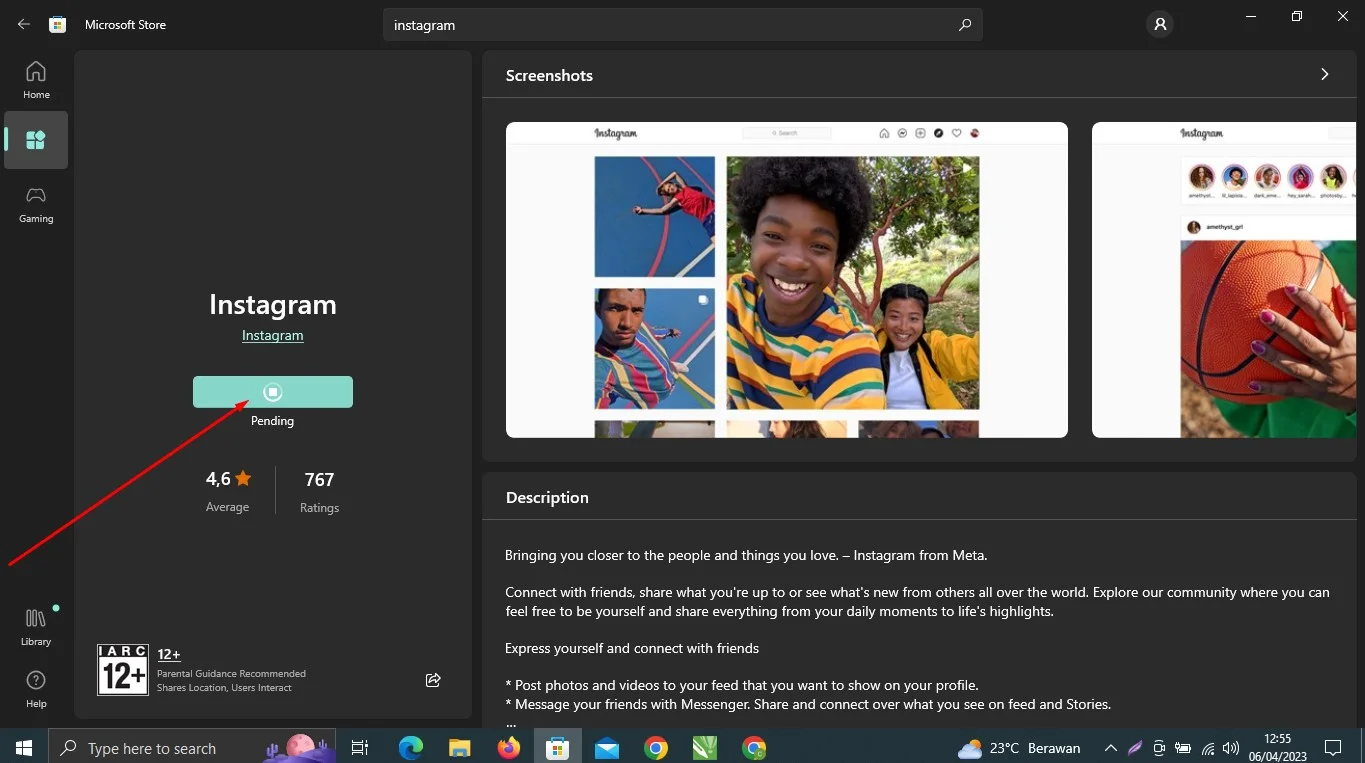Open Home in the sidebar
The image size is (1365, 763).
(36, 80)
